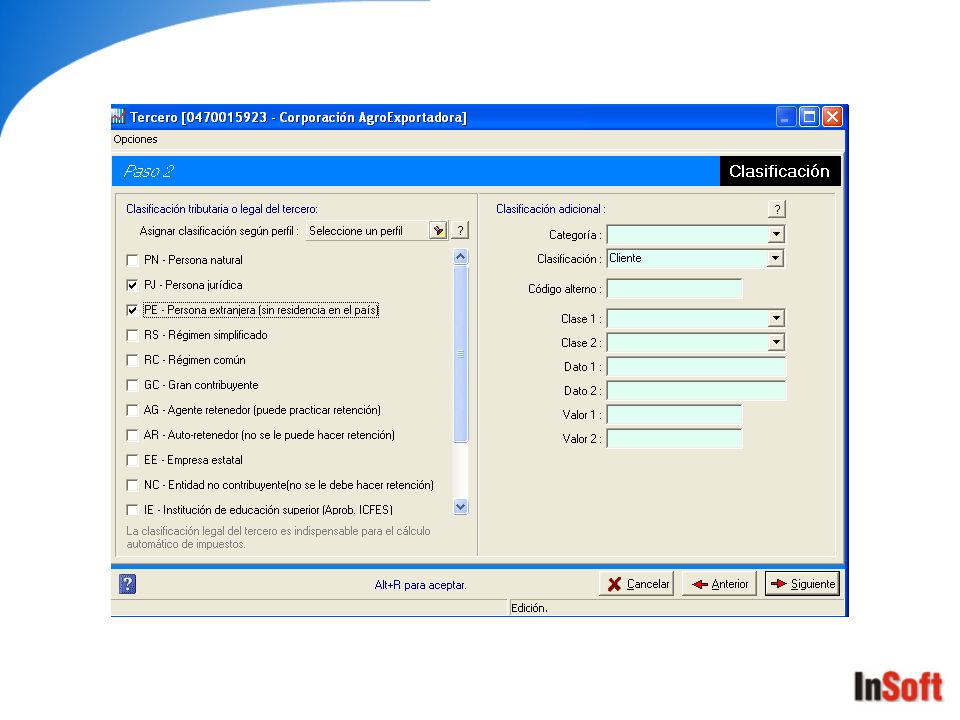The image size is (960, 720).
Task: Go back with the Anterior button
Action: [720, 584]
